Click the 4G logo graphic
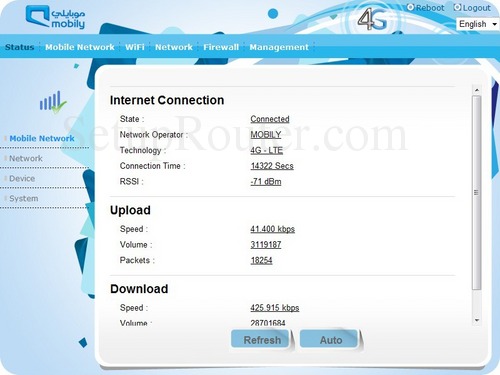 tap(372, 19)
